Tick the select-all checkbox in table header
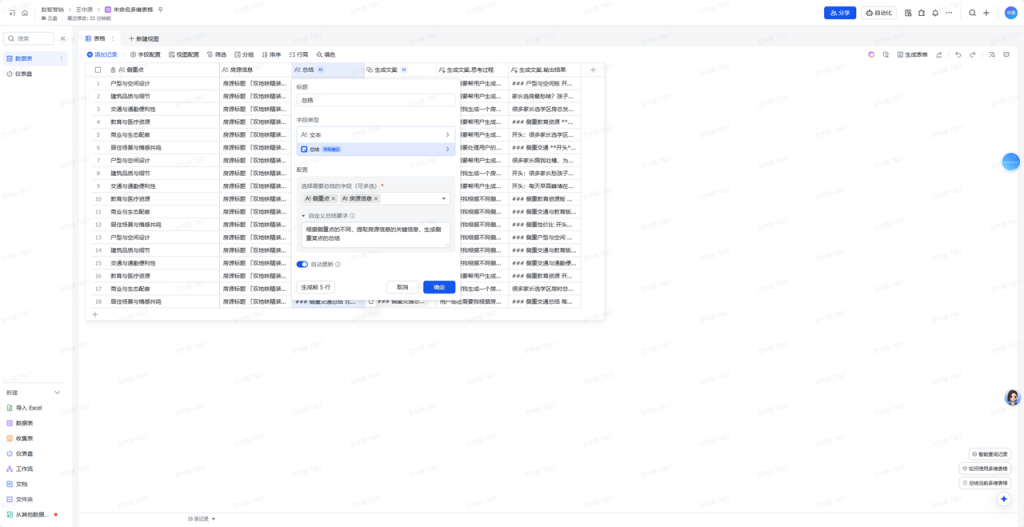 (98, 70)
